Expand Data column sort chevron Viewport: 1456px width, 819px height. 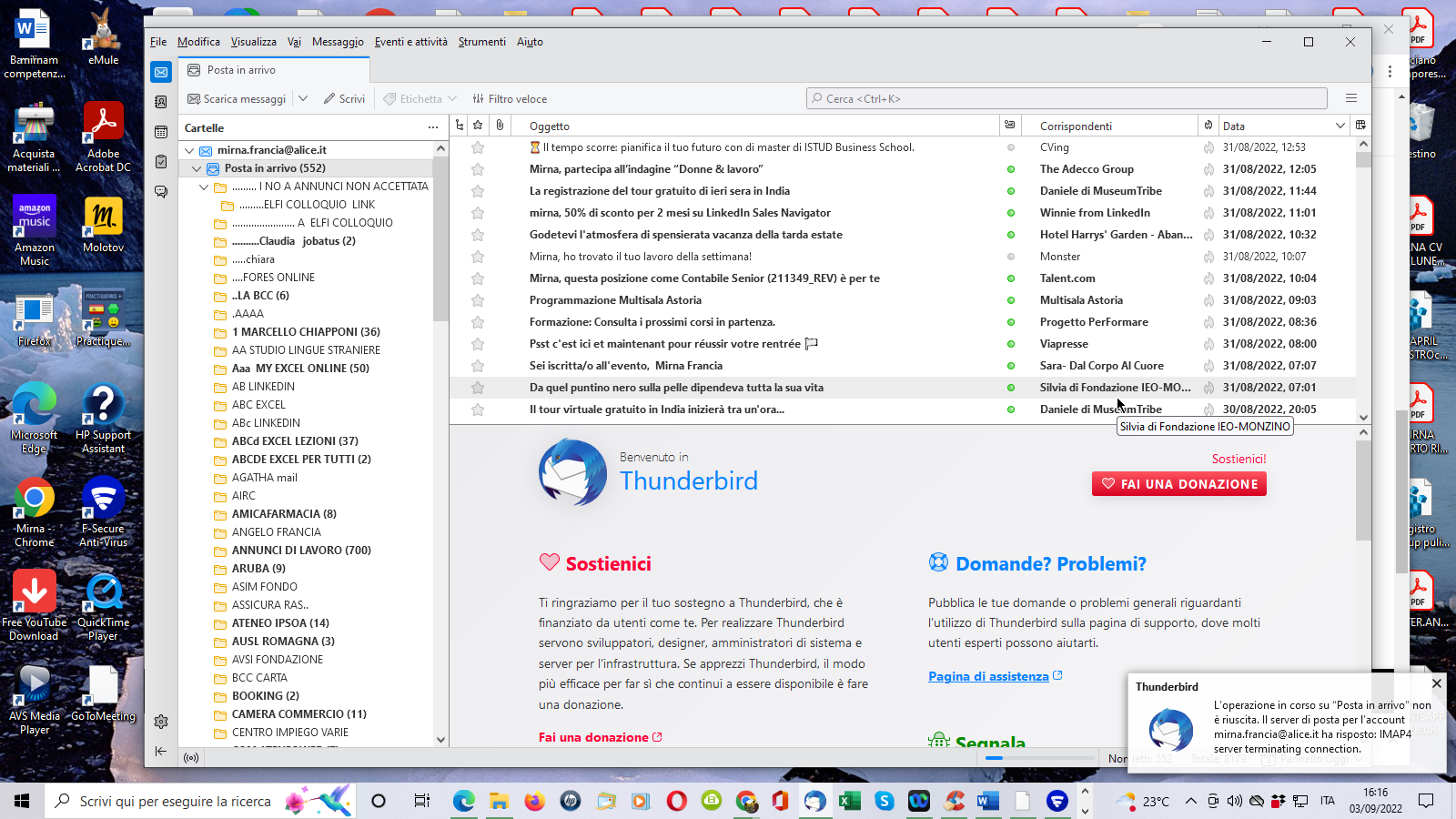[x=1340, y=126]
